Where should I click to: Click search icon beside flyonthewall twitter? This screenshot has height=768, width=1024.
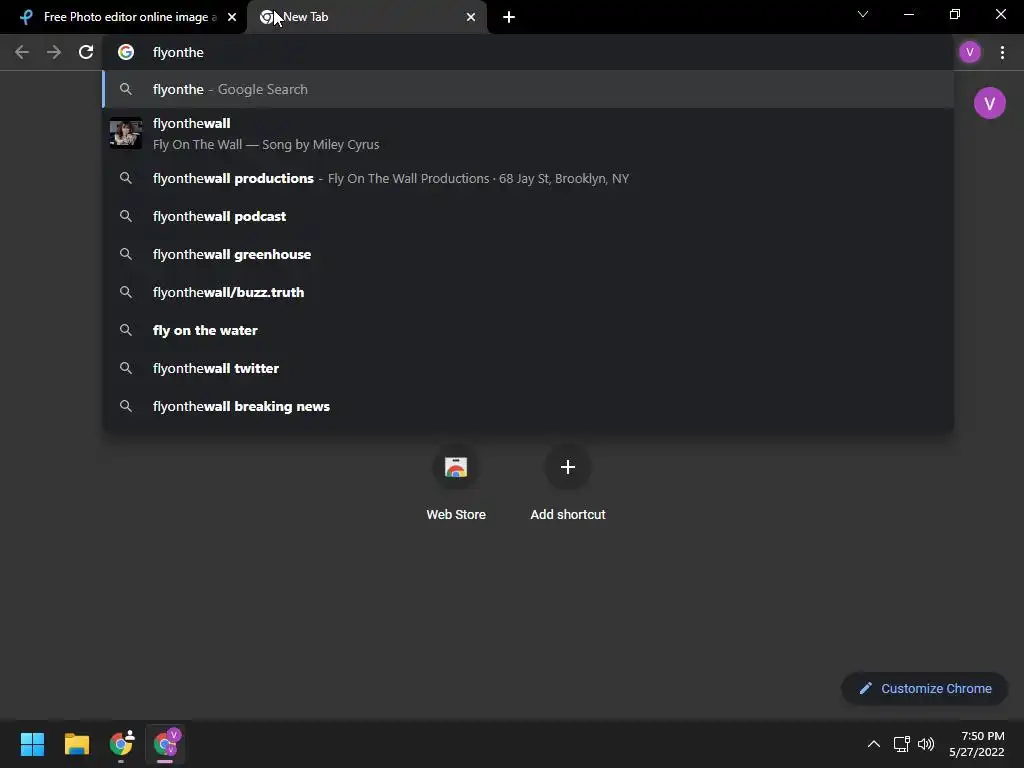(x=126, y=368)
